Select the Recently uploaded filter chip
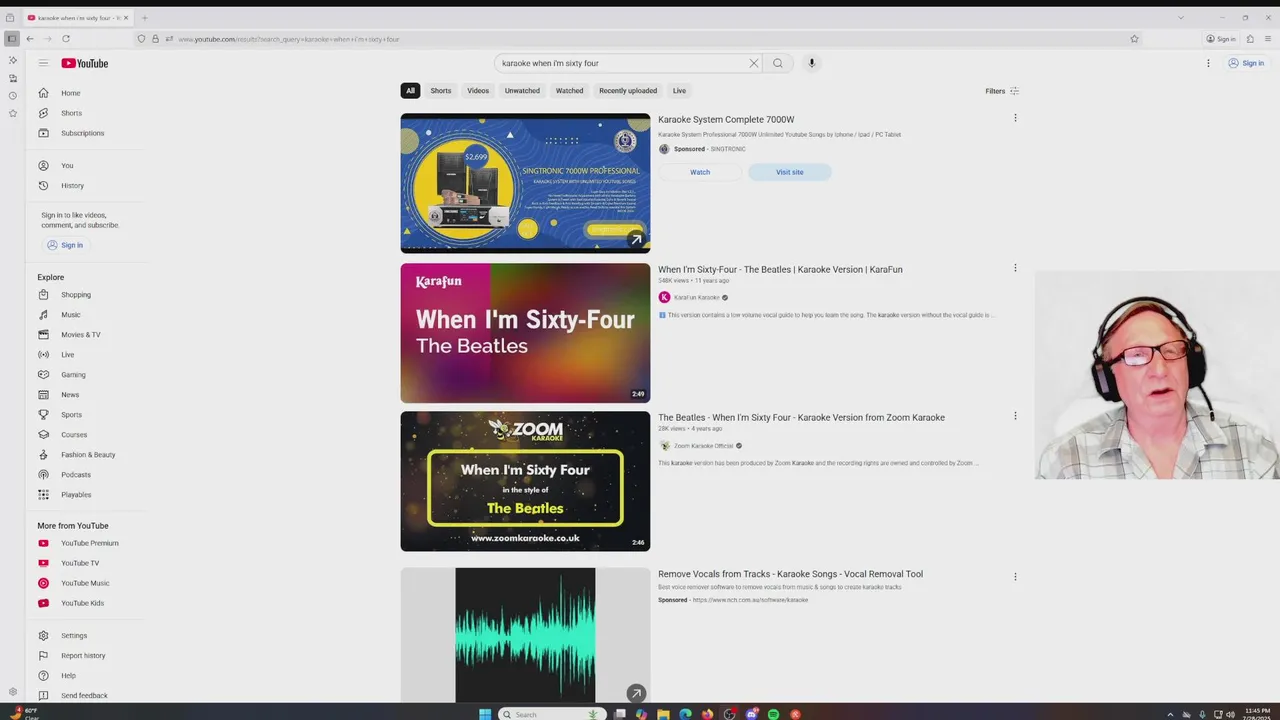This screenshot has height=720, width=1280. coord(628,91)
